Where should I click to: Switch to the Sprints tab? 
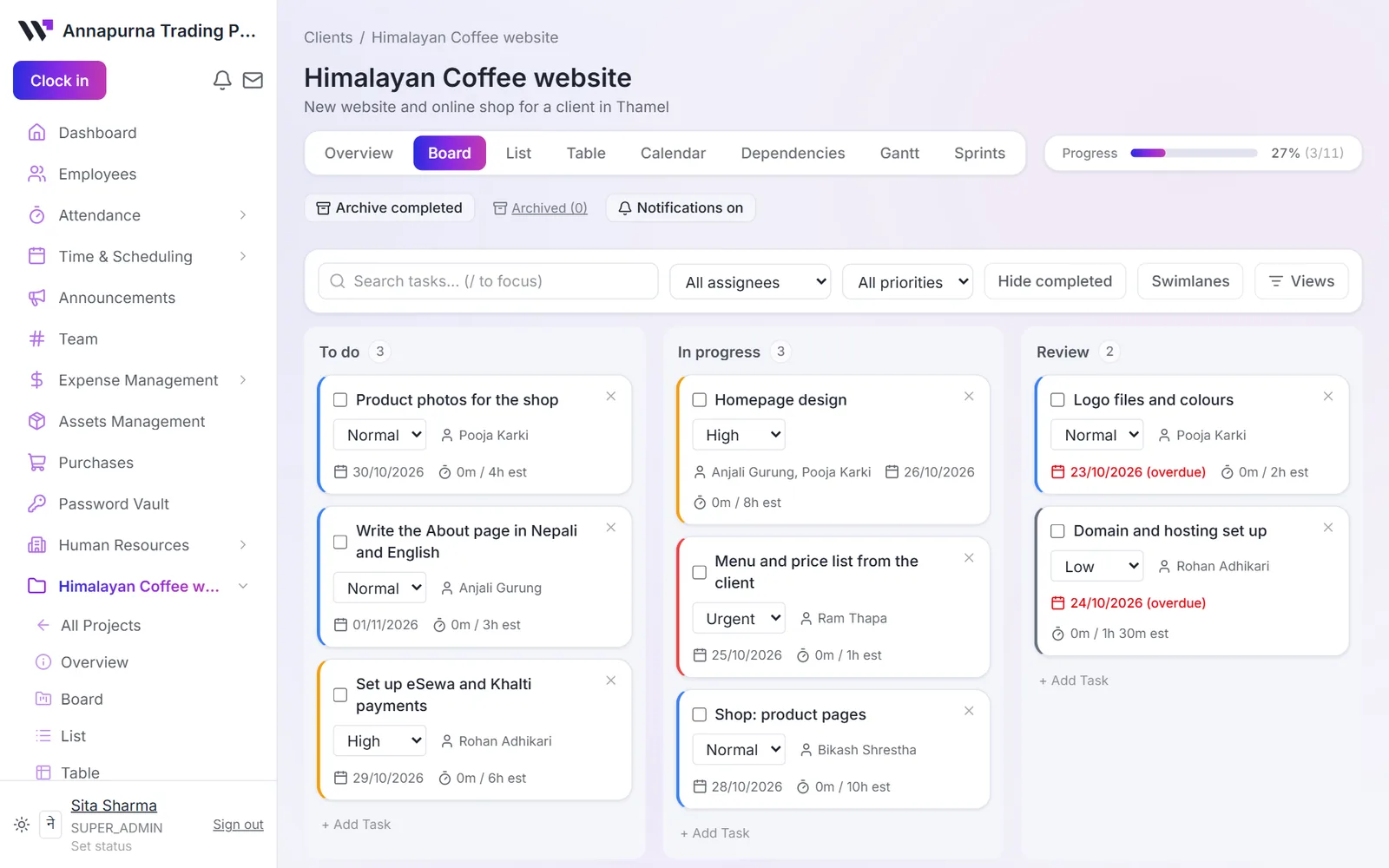(x=979, y=154)
